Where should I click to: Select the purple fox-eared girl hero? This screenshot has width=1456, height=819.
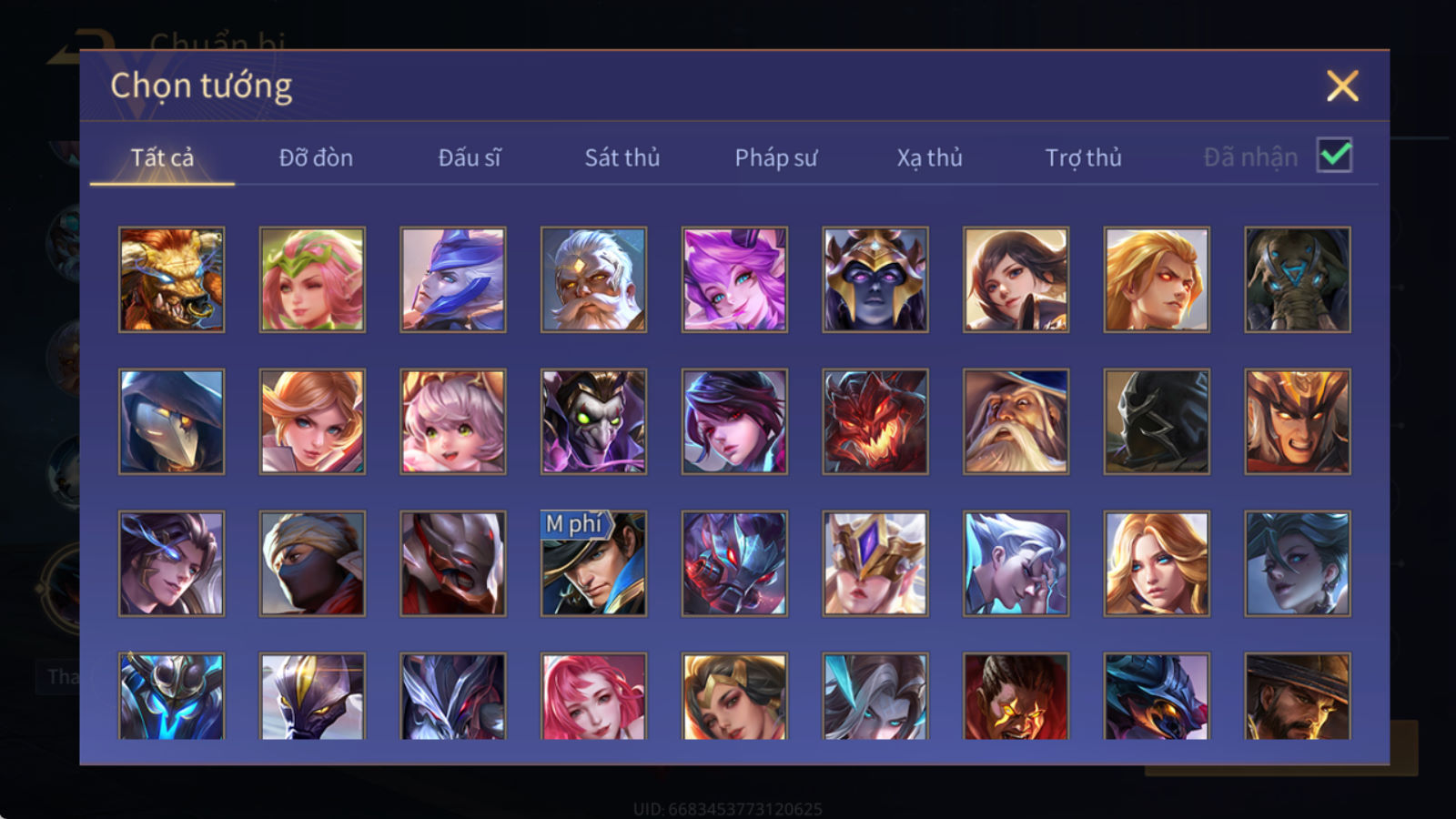coord(734,279)
